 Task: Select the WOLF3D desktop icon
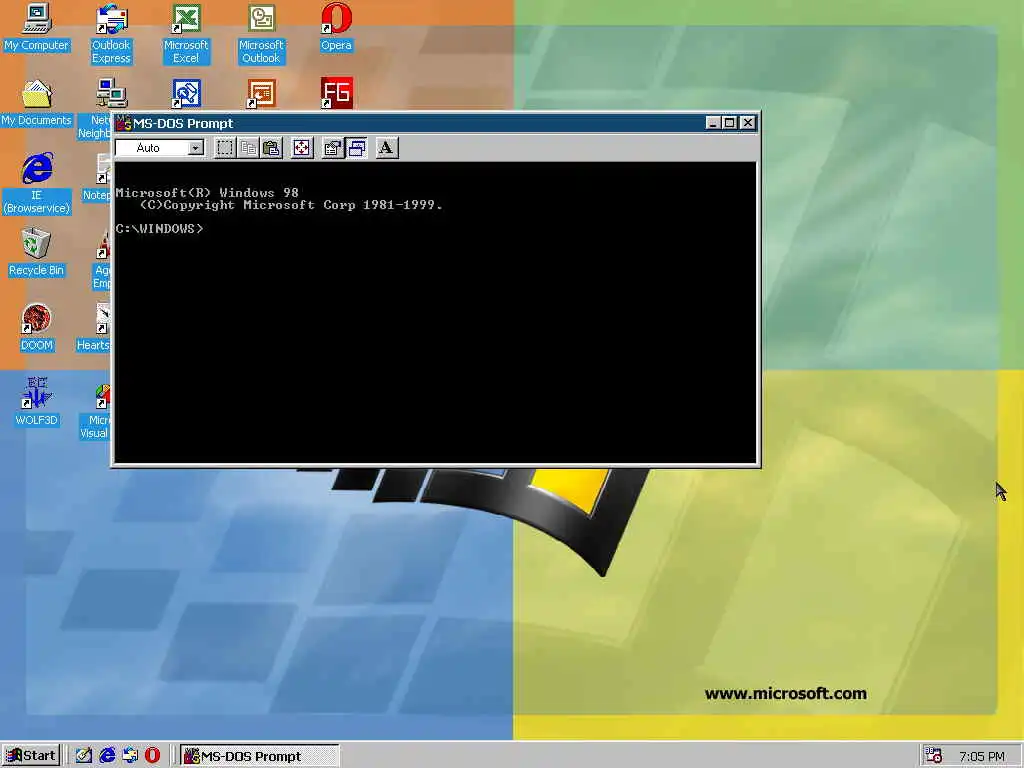(x=36, y=402)
